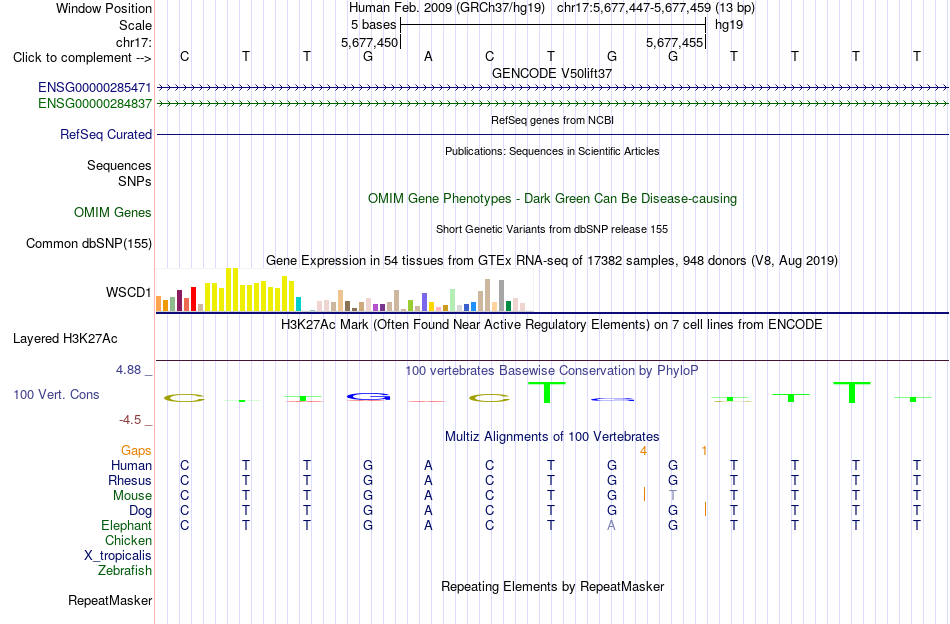
Task: Click the RepeatMasker track label
Action: pos(110,600)
